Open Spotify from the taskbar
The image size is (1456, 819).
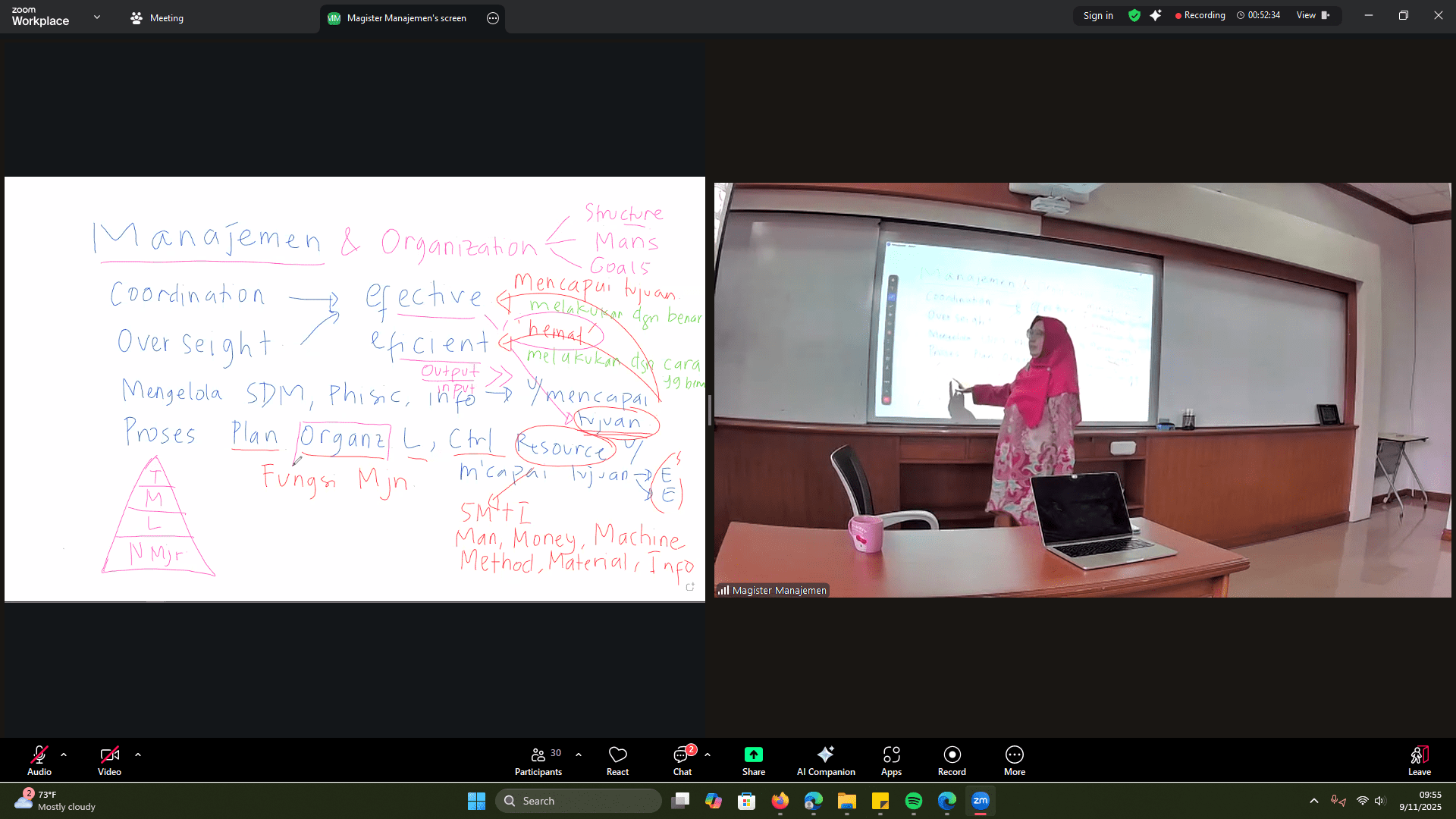click(x=913, y=801)
